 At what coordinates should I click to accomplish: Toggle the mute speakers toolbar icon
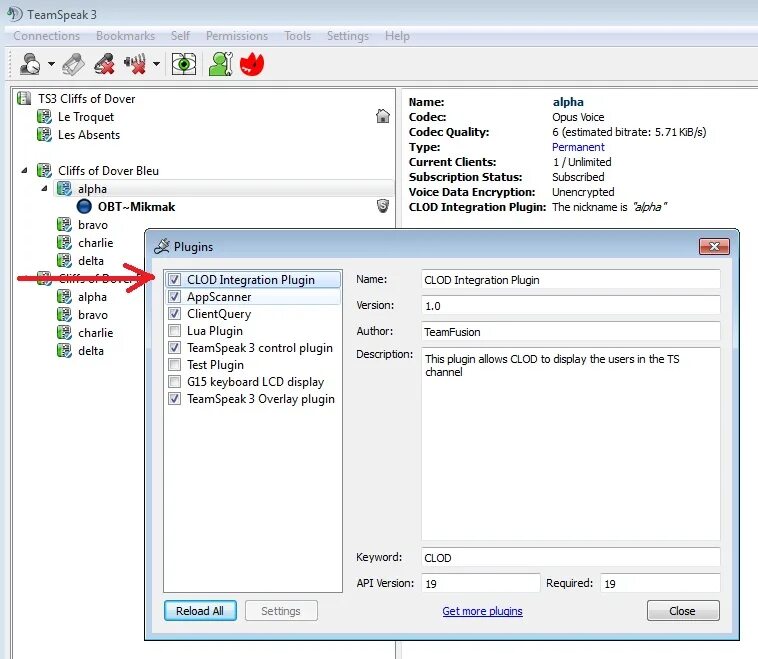coord(135,64)
